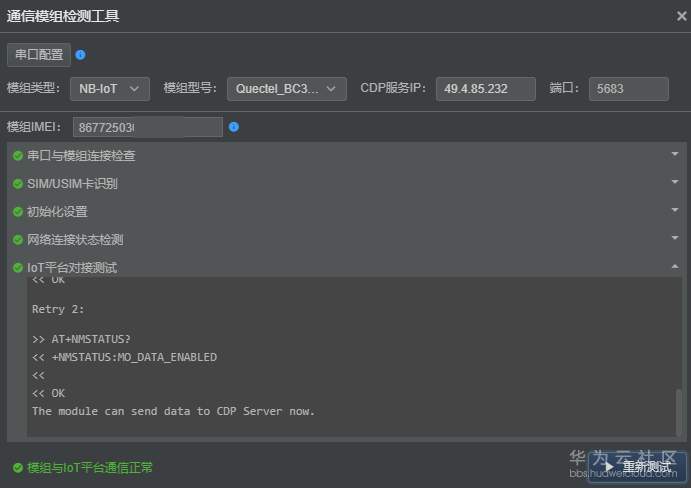Screen dimensions: 691x488
Task: Select the SIM/USIM卡识别 row label
Action: [x=72, y=184]
